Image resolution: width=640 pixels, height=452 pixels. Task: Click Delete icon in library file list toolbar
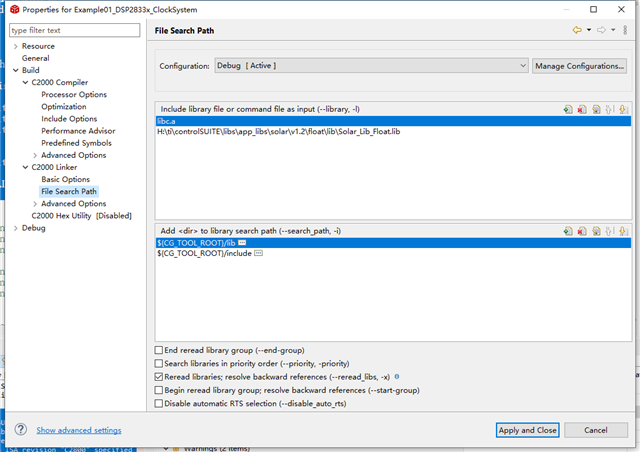tap(581, 108)
